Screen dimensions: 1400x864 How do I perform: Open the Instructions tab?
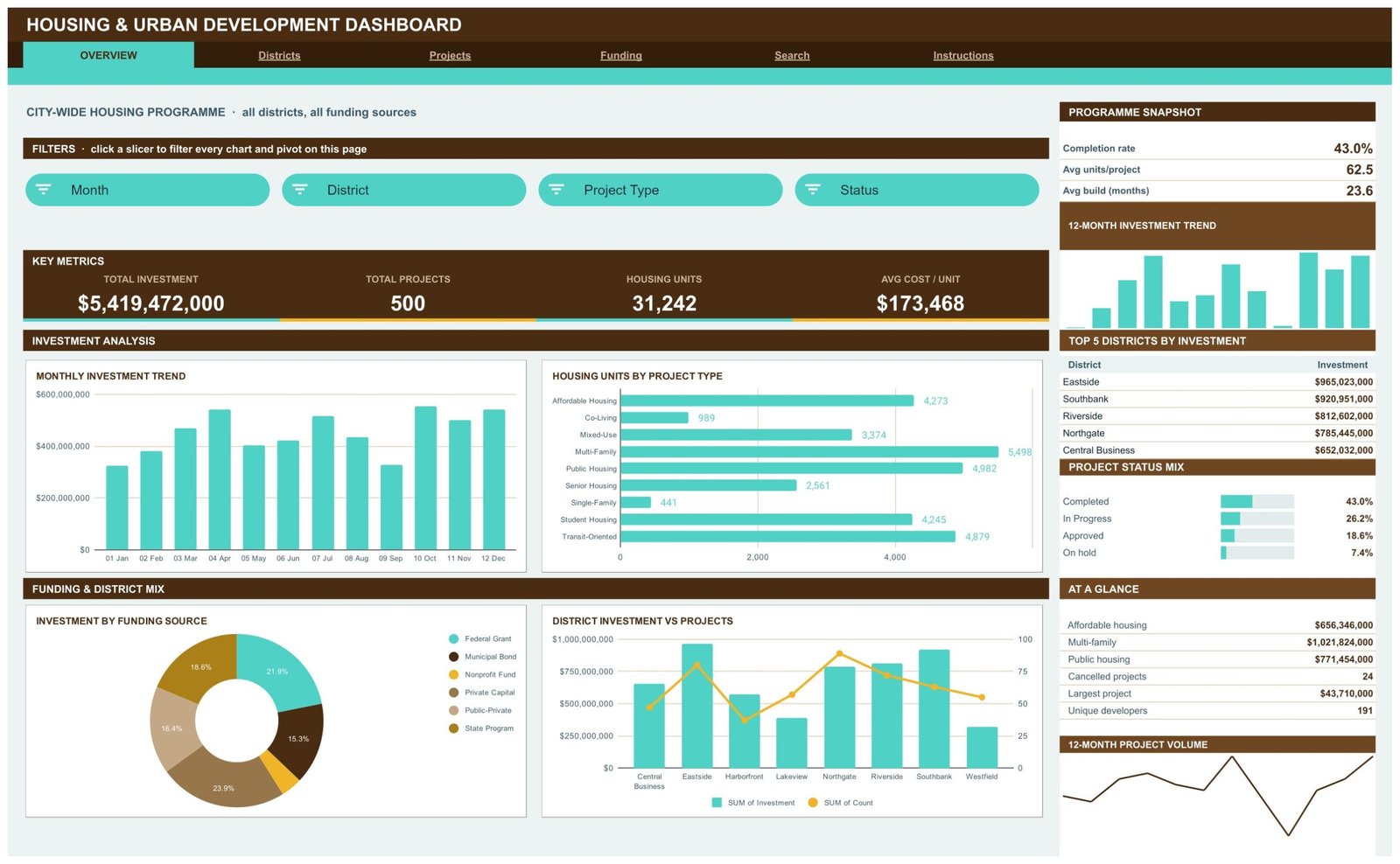[963, 55]
